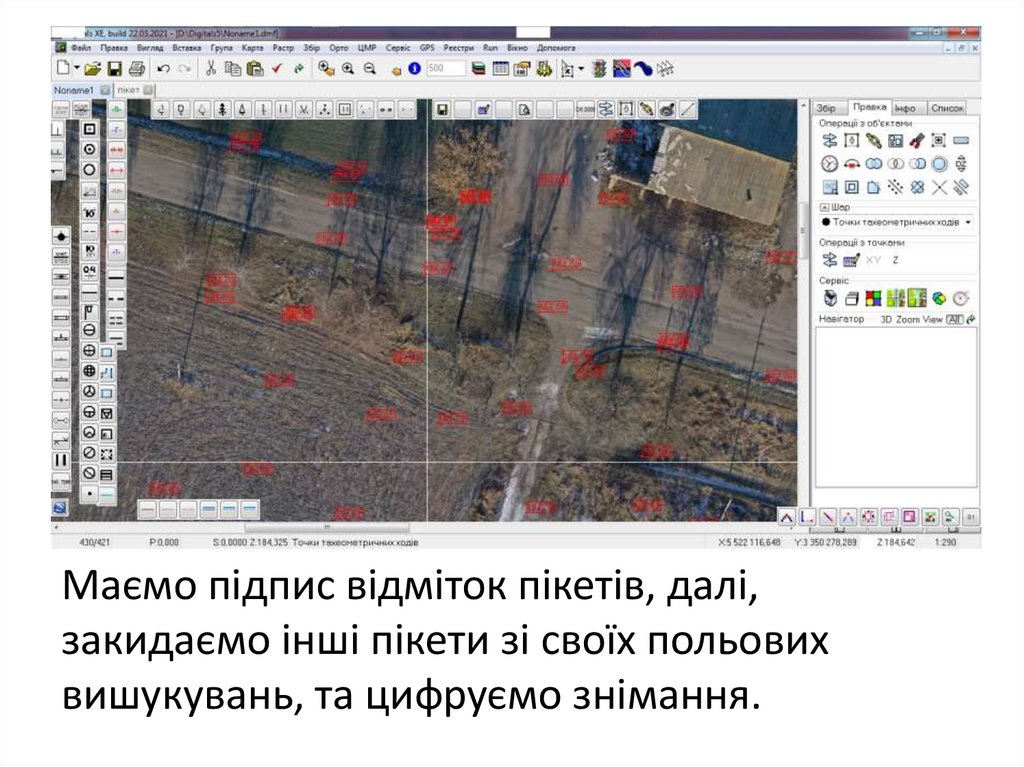Switch to the Noname1 document tab
Image resolution: width=1024 pixels, height=767 pixels.
click(74, 90)
